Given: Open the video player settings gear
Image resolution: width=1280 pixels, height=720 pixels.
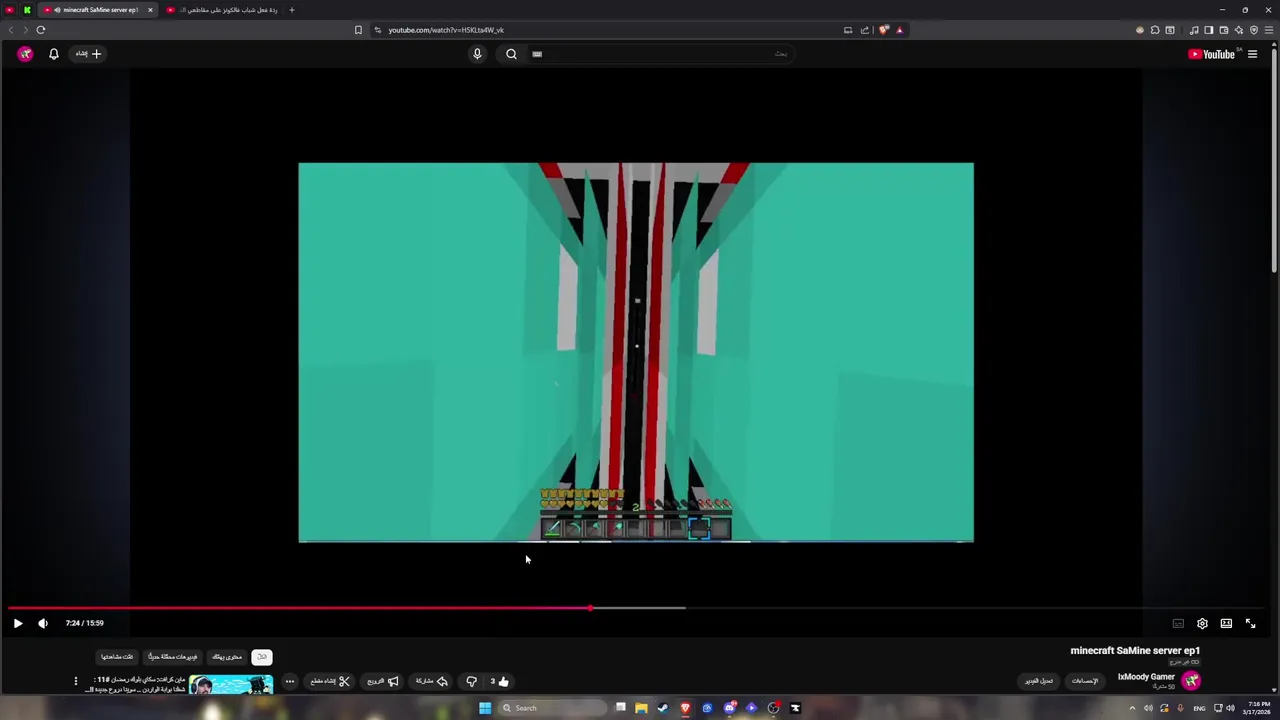Looking at the screenshot, I should pyautogui.click(x=1202, y=623).
